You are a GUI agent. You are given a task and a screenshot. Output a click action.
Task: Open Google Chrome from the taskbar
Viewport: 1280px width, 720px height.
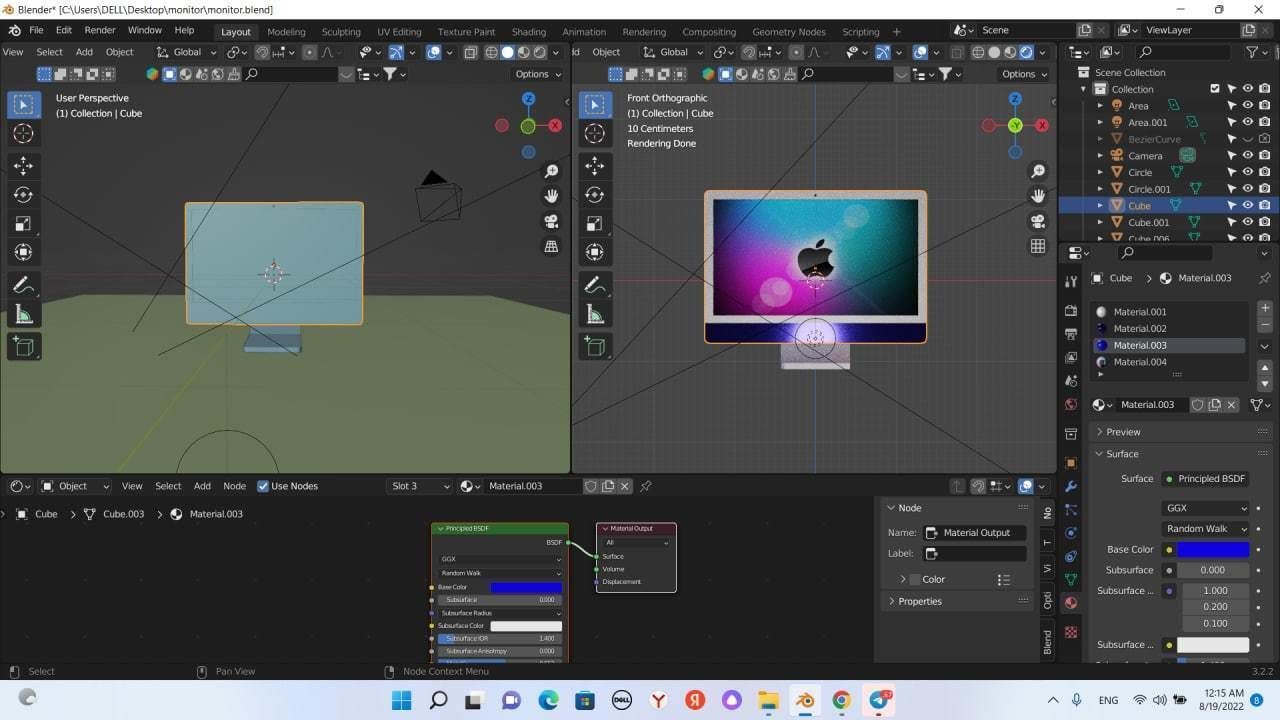point(842,700)
